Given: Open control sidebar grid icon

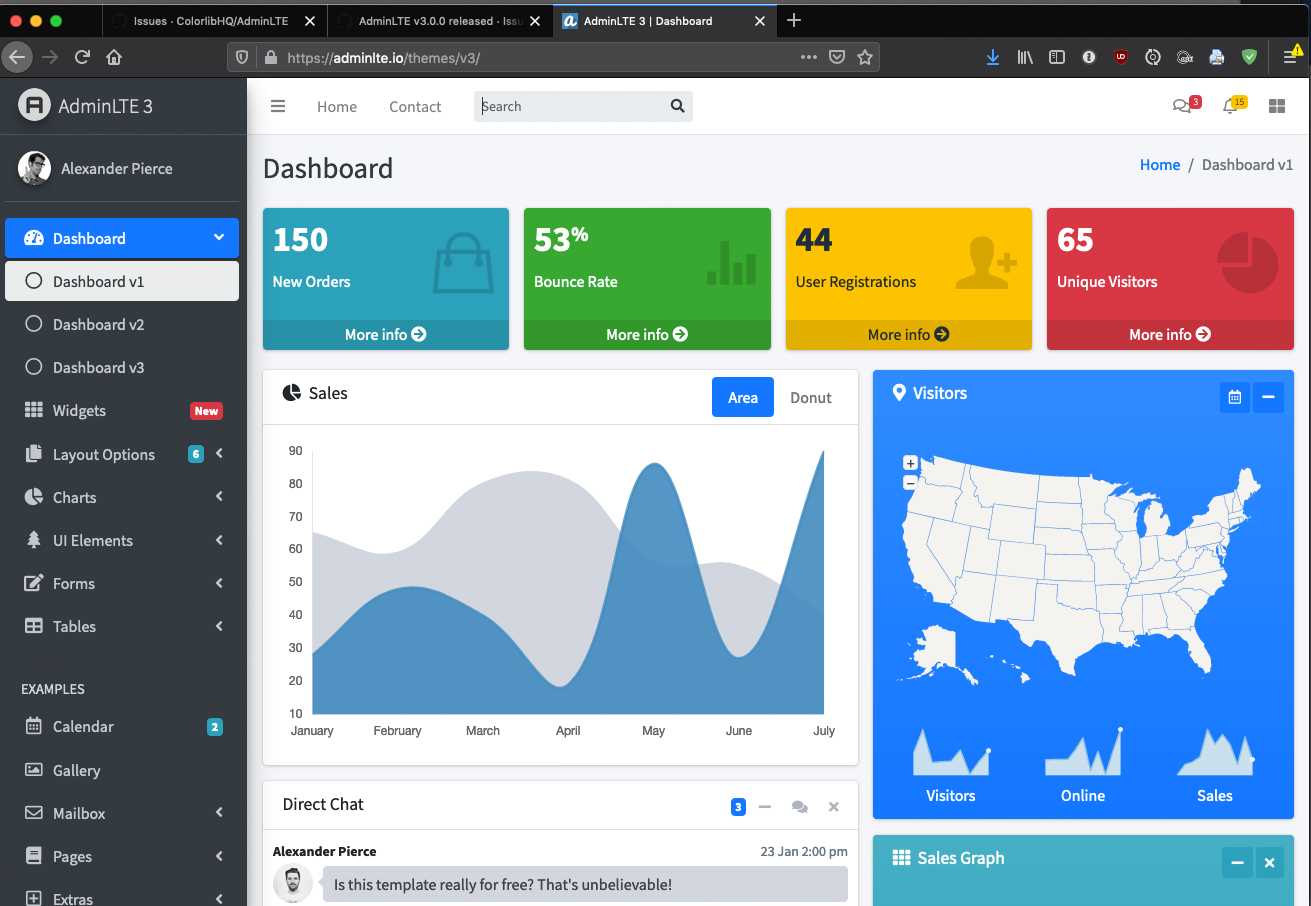Looking at the screenshot, I should tap(1277, 106).
